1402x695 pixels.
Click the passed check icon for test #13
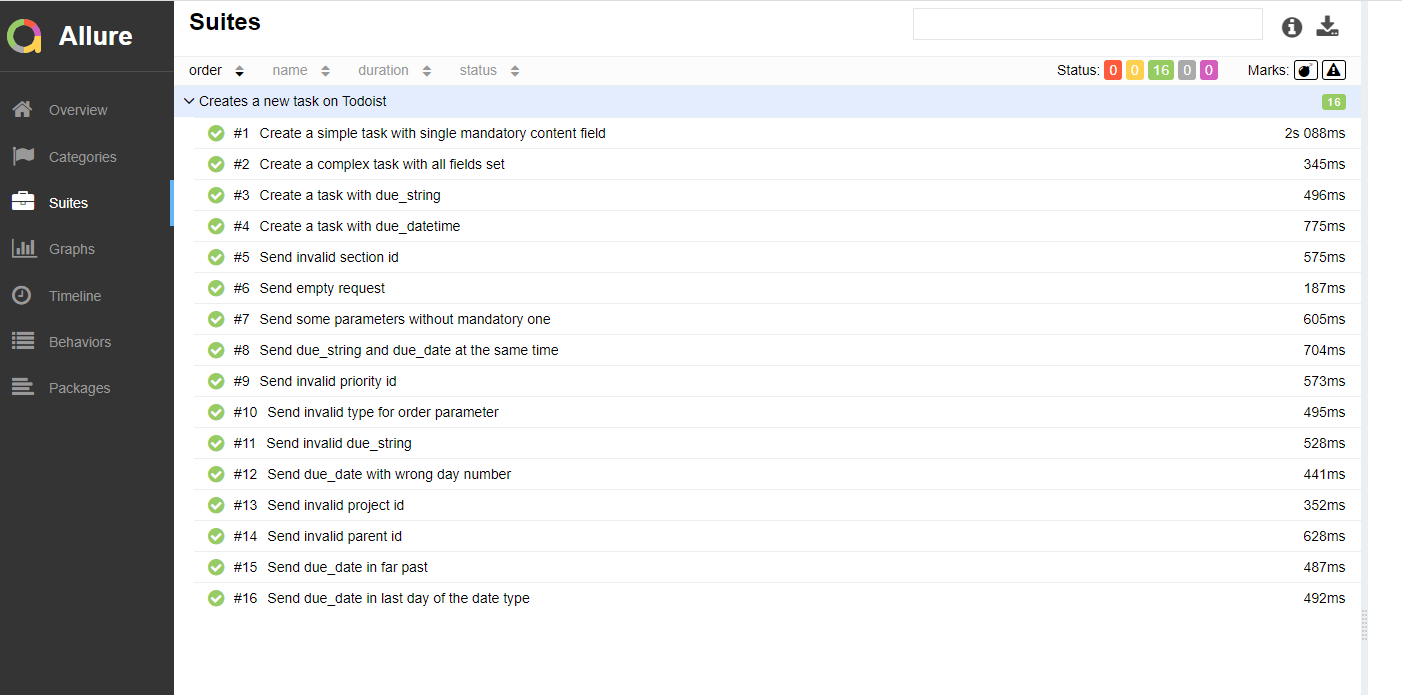coord(216,505)
